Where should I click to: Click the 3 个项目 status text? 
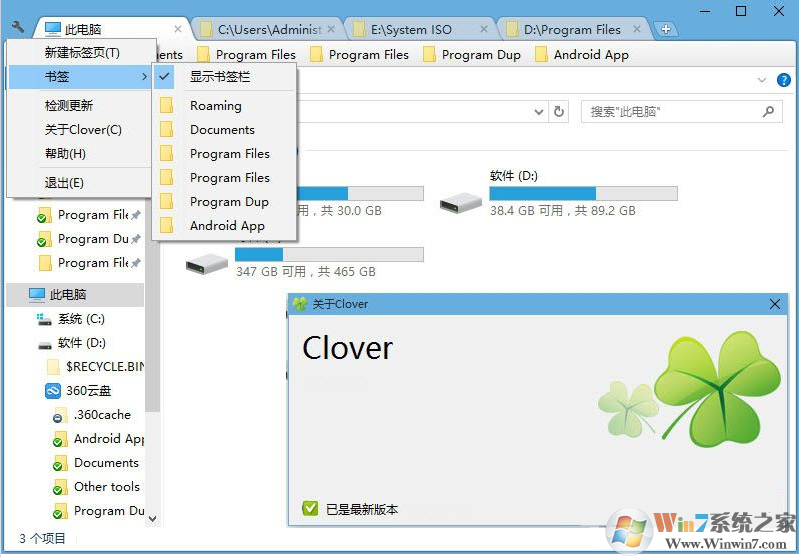pyautogui.click(x=42, y=539)
